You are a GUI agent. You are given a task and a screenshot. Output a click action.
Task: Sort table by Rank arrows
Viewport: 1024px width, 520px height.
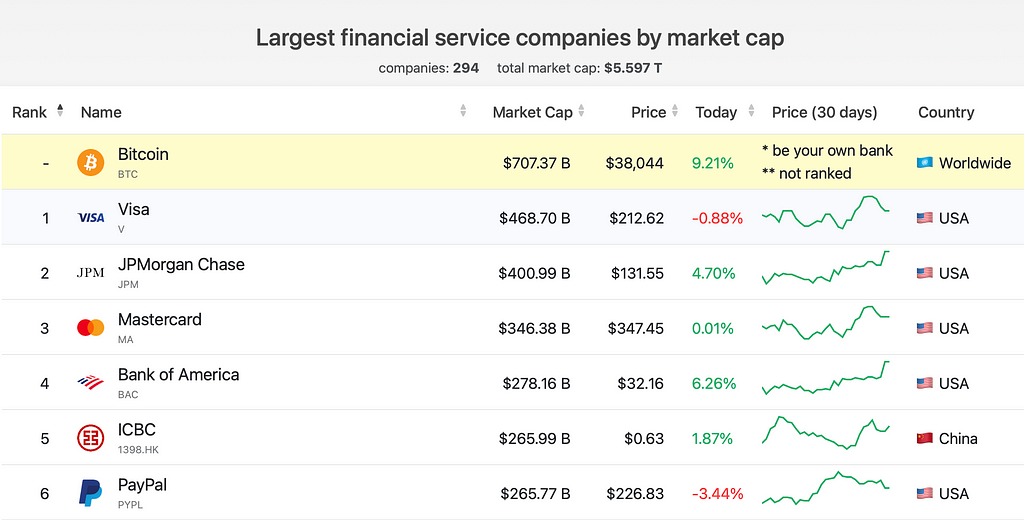pyautogui.click(x=60, y=110)
